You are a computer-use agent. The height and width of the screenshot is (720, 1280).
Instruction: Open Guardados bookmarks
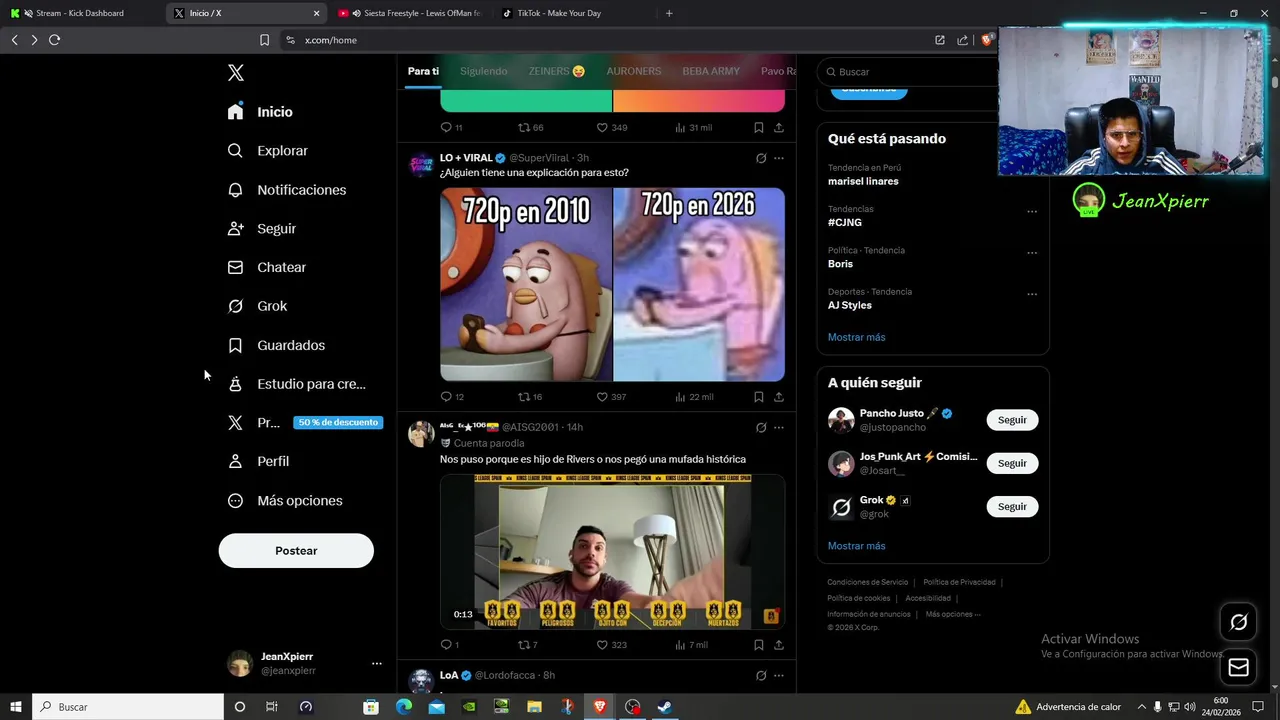[276, 345]
